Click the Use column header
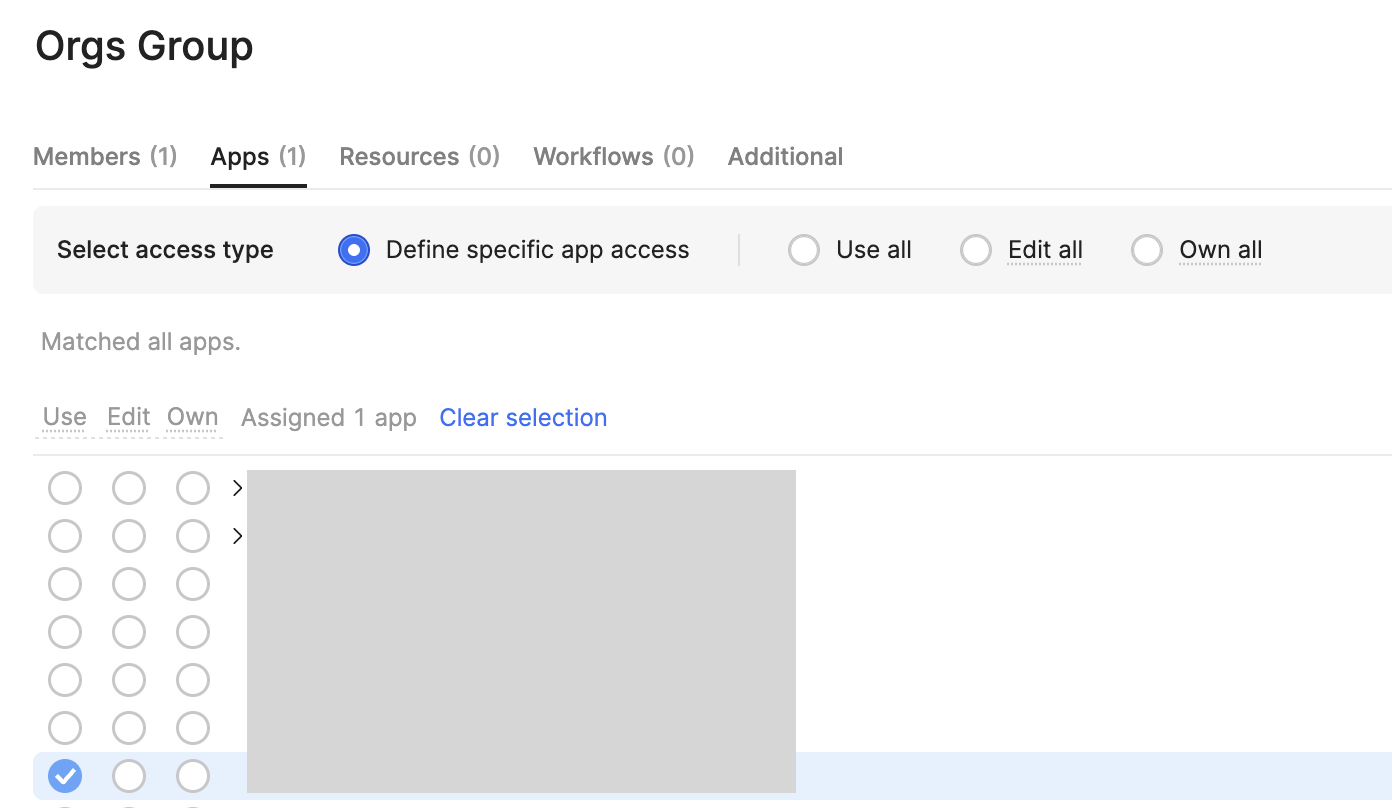Viewport: 1392px width, 808px height. [65, 417]
